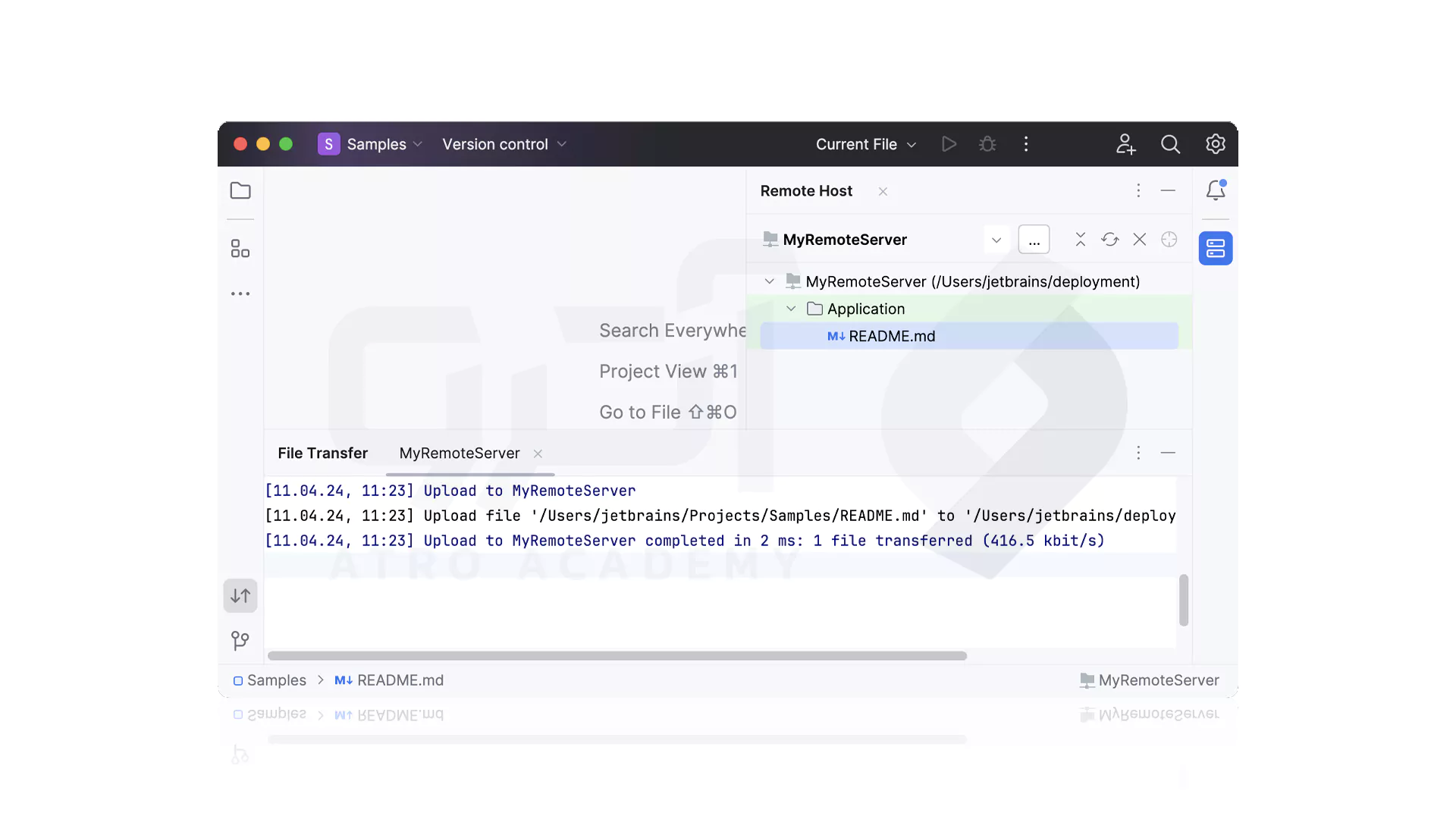Viewport: 1456px width, 819px height.
Task: Open the Project tool window folder icon
Action: pos(240,190)
